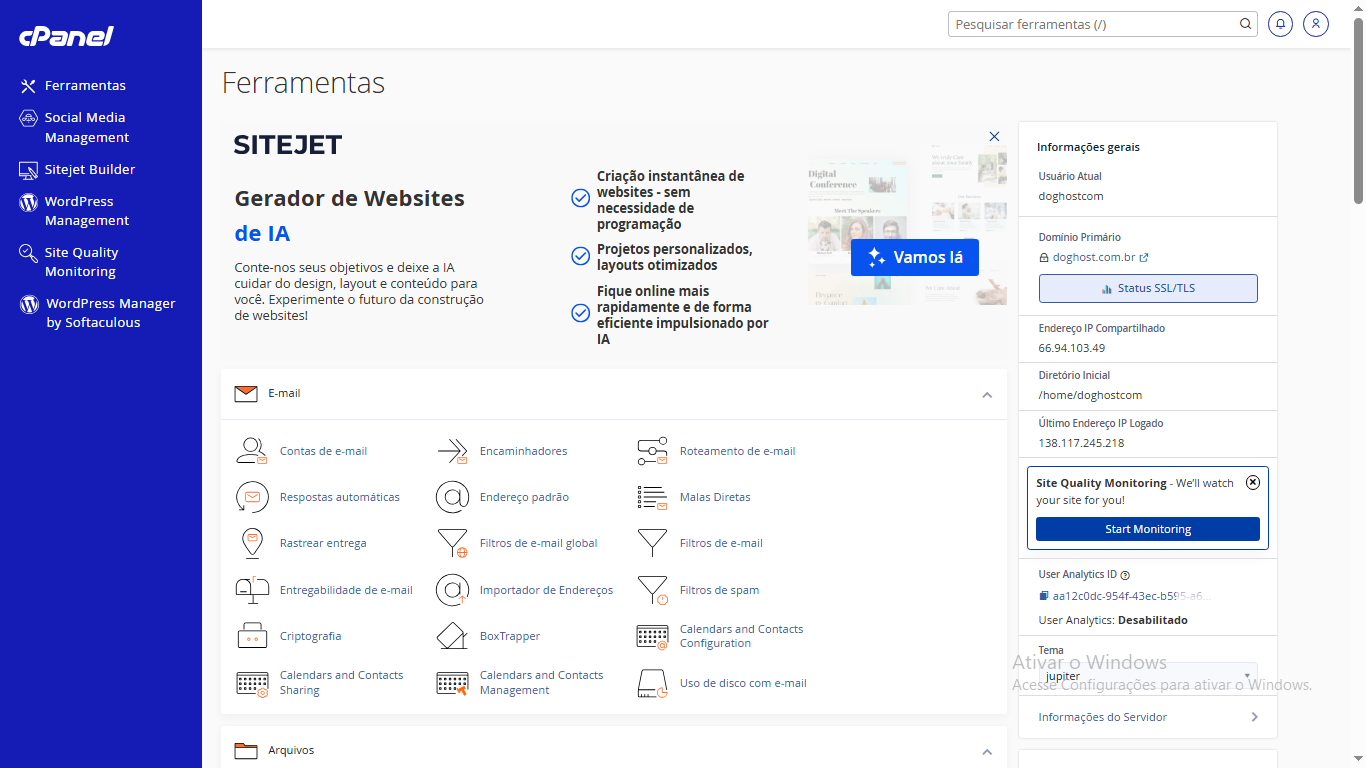
Task: Dismiss the Site Quality Monitoring notice
Action: (x=1253, y=482)
